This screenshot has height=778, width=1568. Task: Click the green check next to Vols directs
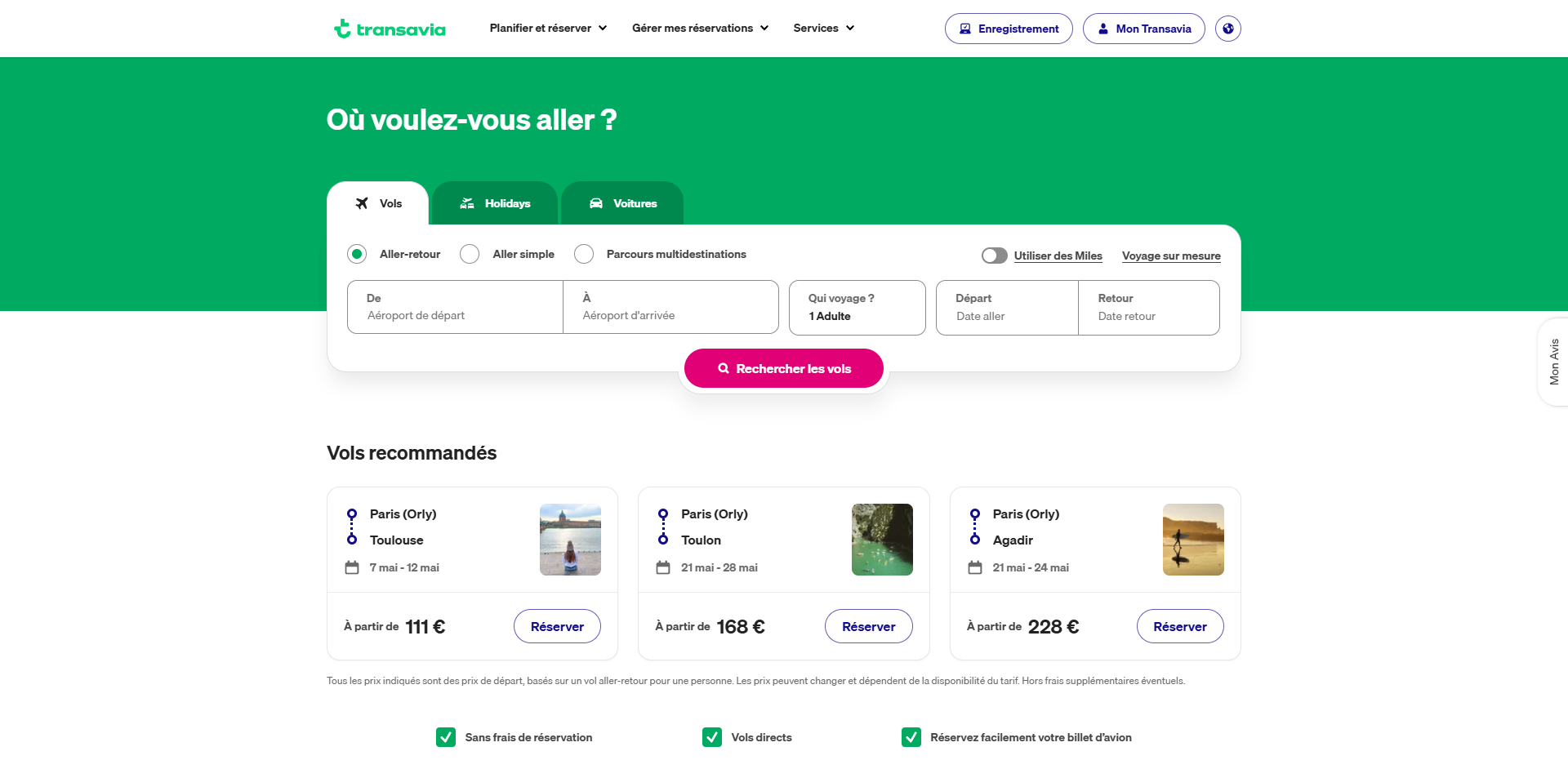[x=712, y=737]
